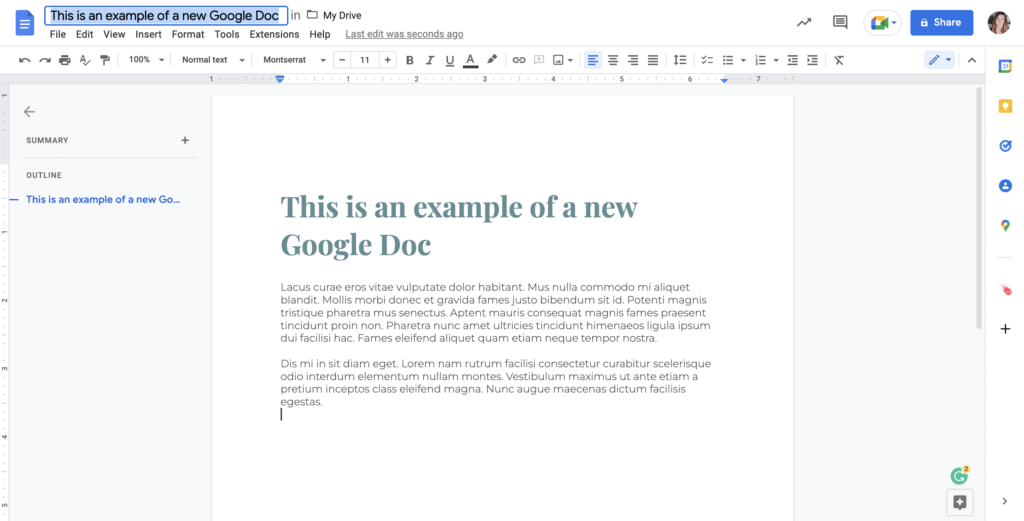Open the comment history icon
Viewport: 1024px width, 521px height.
(x=840, y=22)
